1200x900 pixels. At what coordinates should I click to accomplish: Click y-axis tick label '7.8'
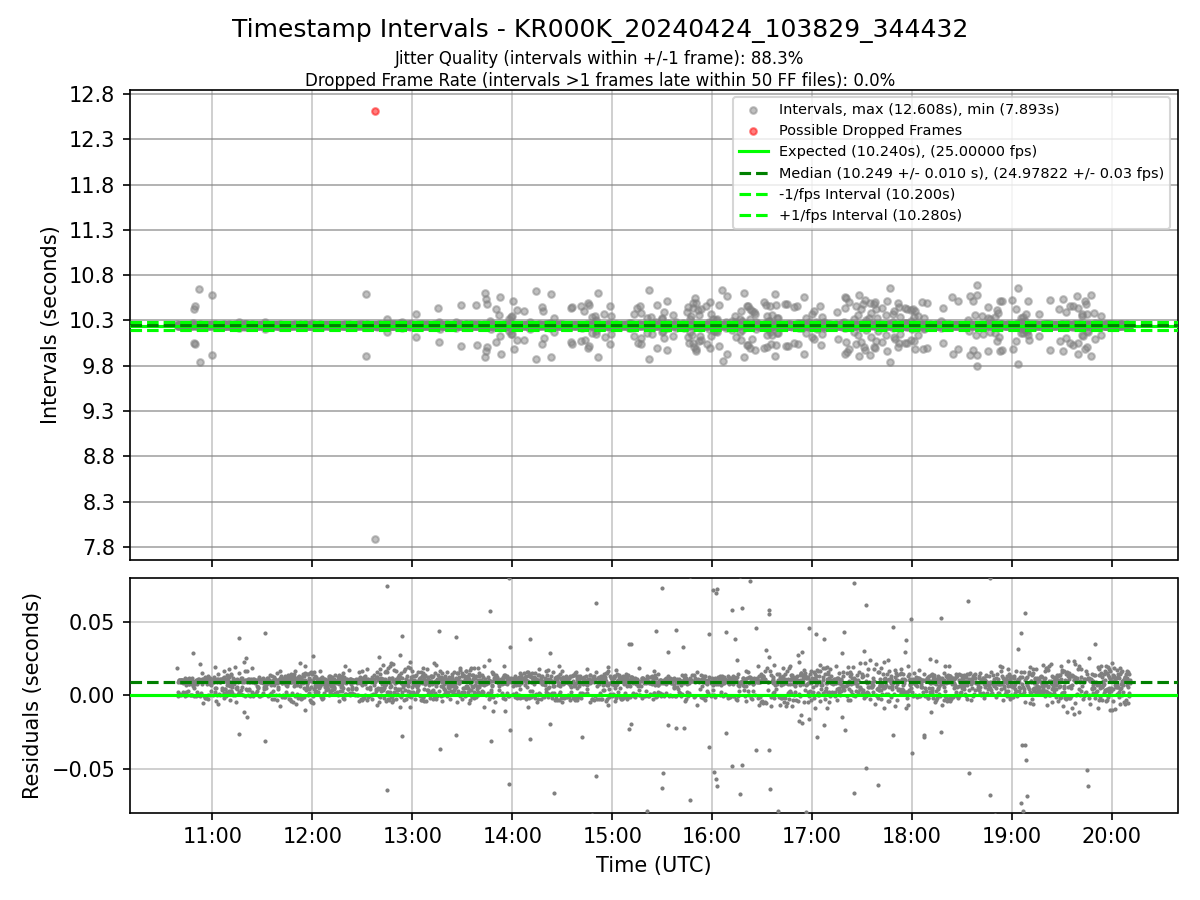(x=99, y=547)
